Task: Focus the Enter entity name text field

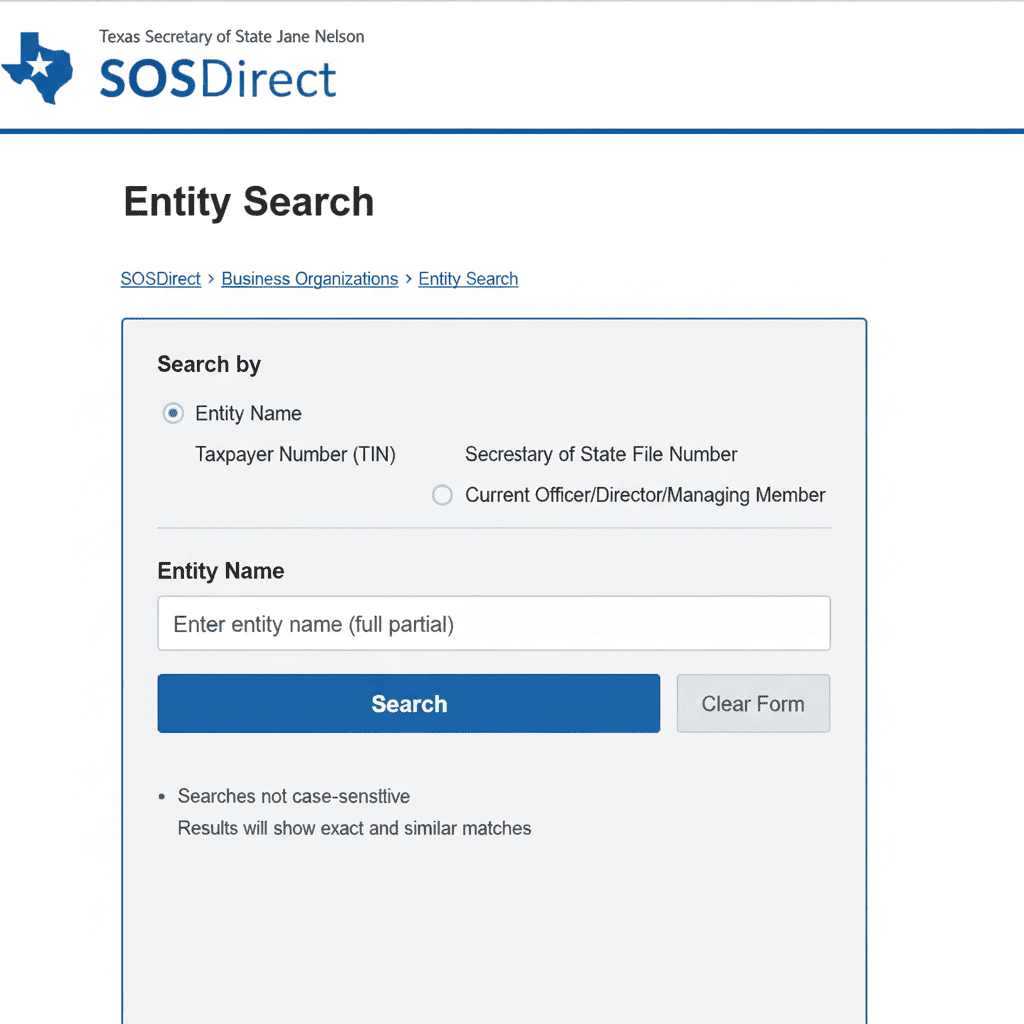Action: [x=494, y=624]
